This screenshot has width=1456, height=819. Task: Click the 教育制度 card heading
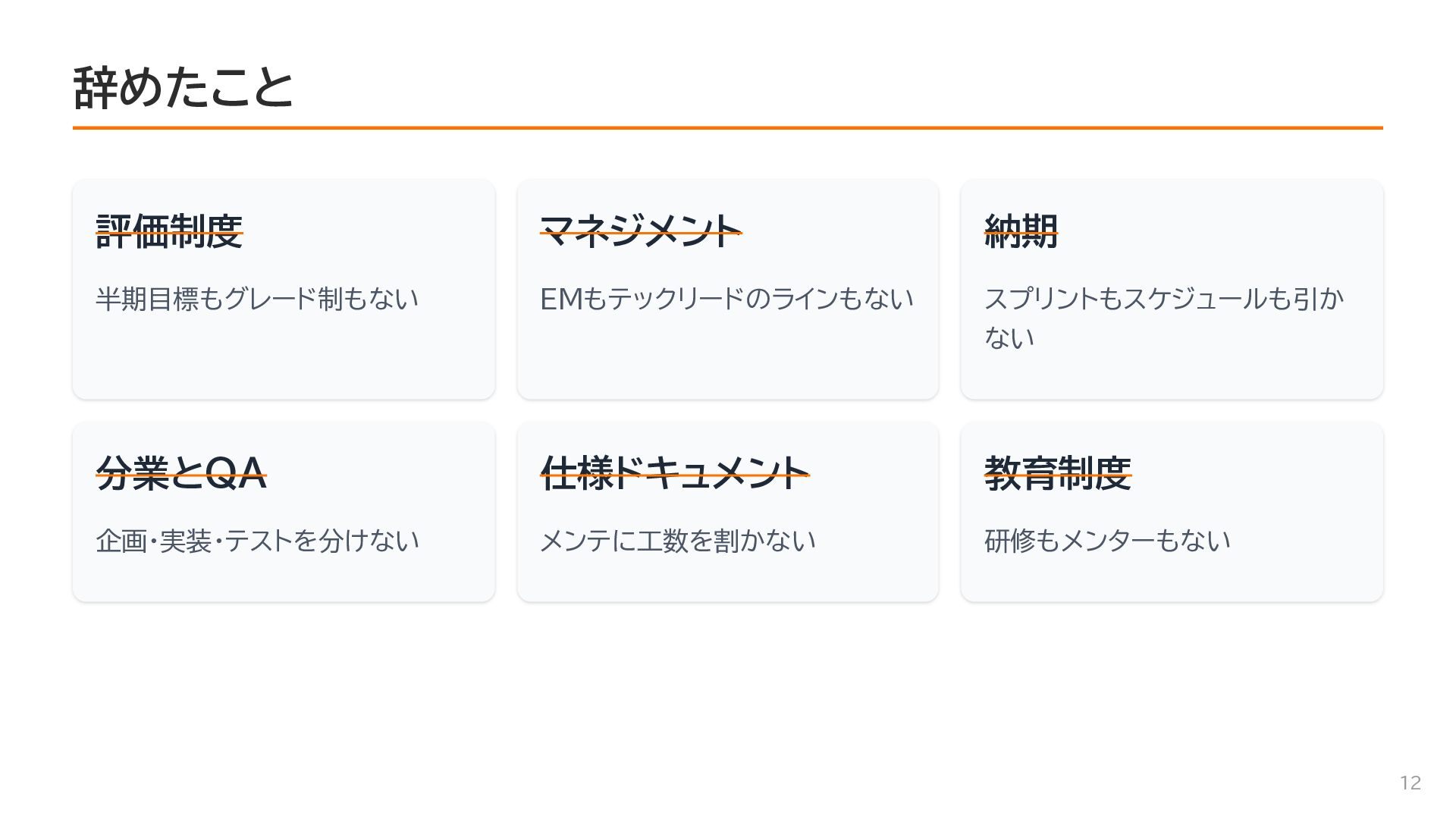pos(1058,473)
